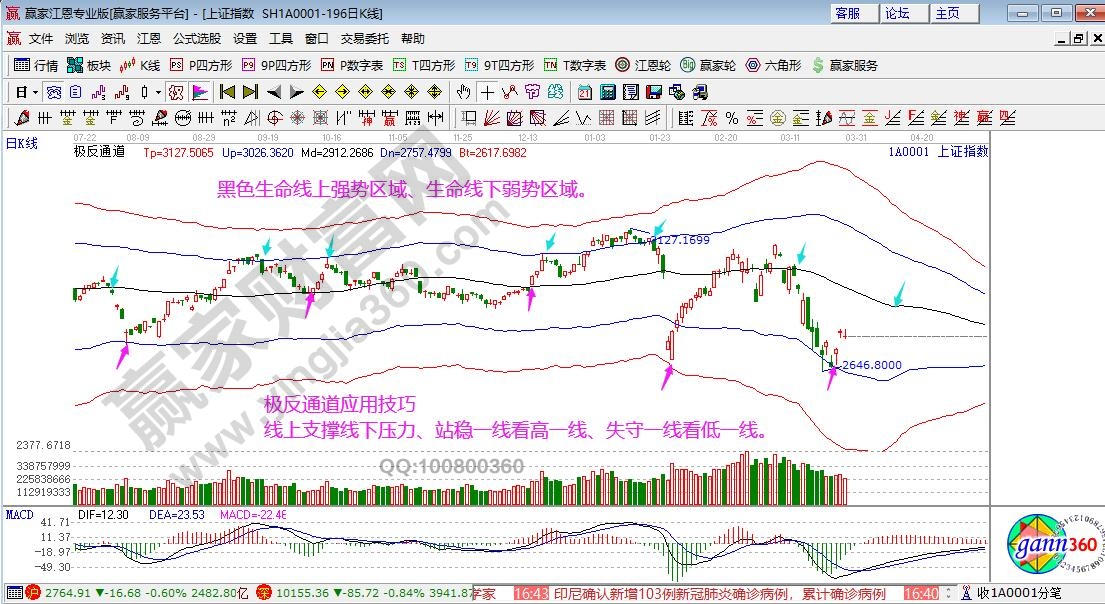Open the 公式选股 menu
This screenshot has width=1105, height=604.
click(x=197, y=39)
